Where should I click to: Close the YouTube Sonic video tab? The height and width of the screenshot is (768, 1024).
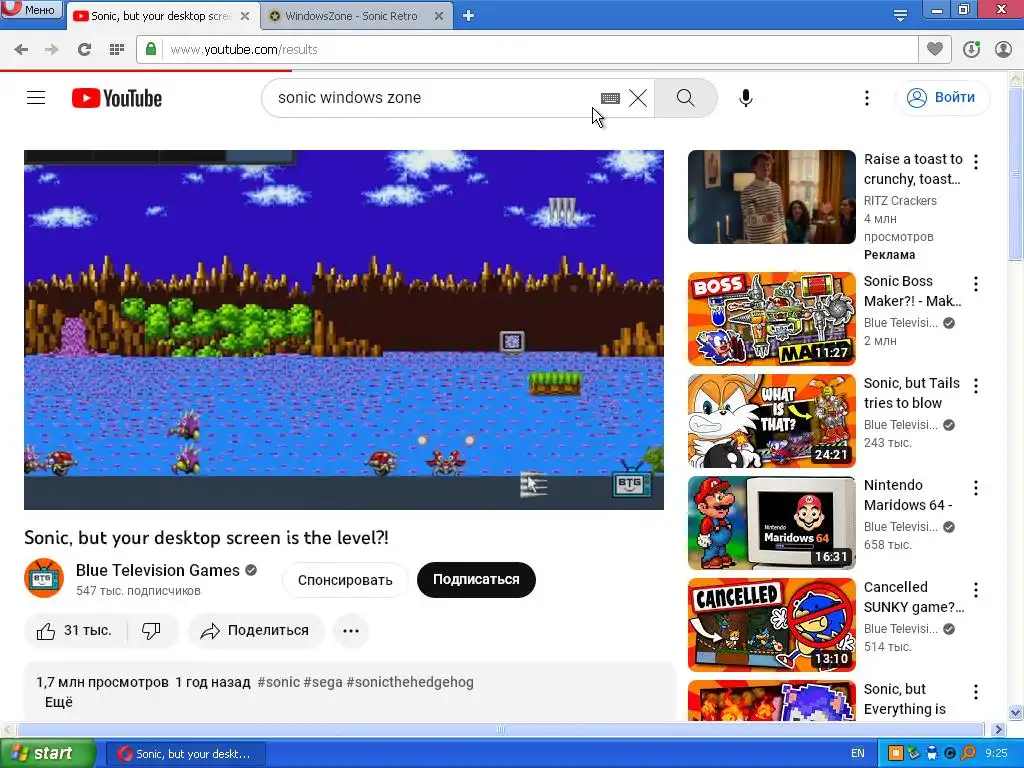click(x=245, y=16)
